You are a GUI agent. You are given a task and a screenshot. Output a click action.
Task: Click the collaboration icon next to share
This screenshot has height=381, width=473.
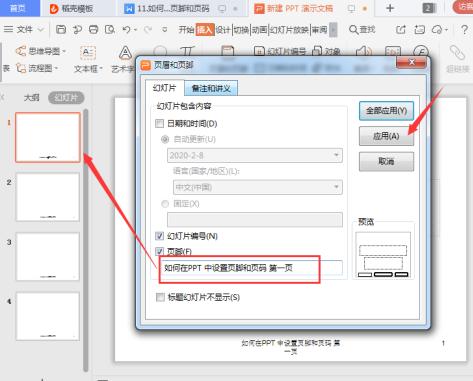(419, 30)
